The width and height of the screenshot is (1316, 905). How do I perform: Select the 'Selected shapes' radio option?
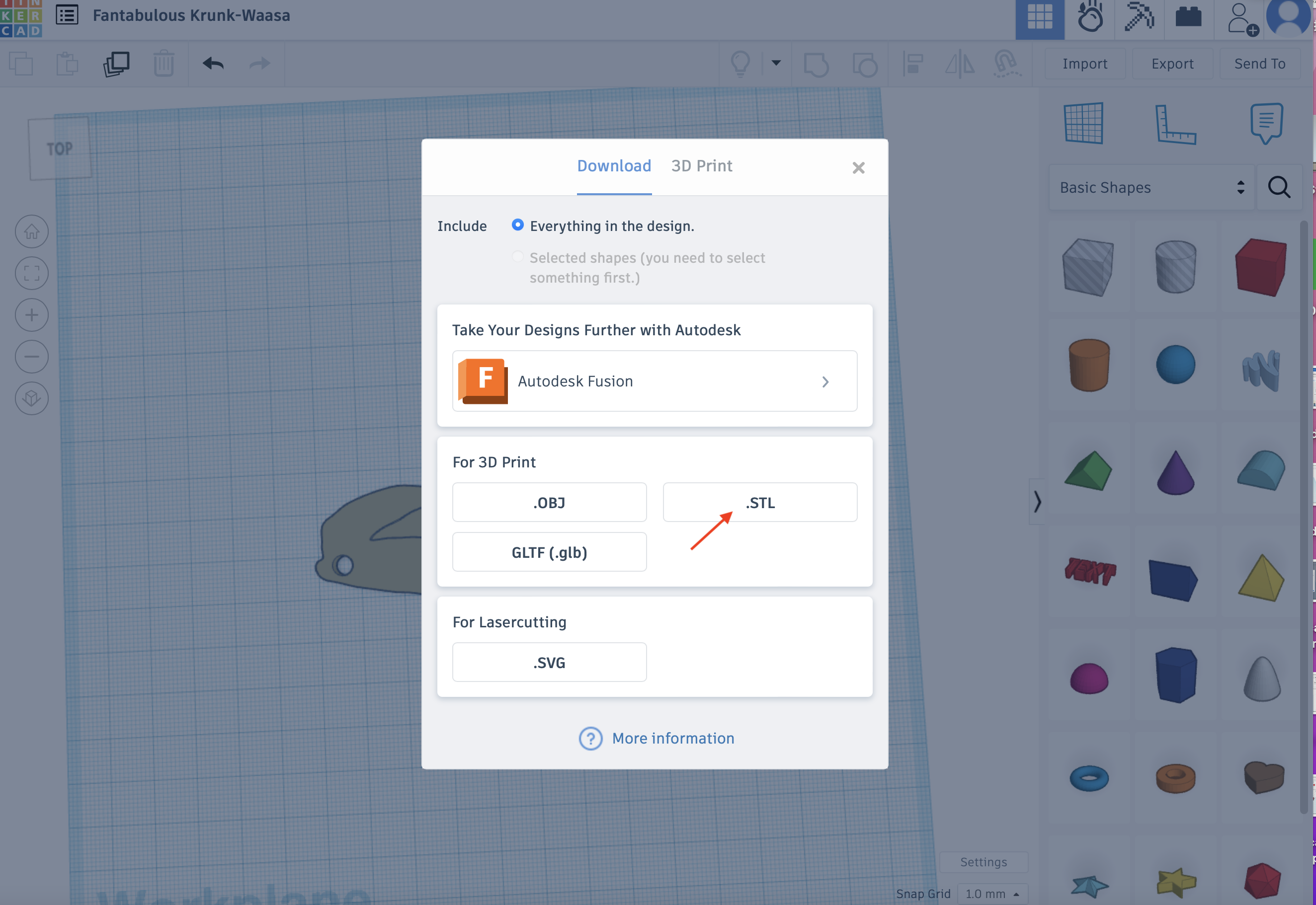click(x=517, y=257)
